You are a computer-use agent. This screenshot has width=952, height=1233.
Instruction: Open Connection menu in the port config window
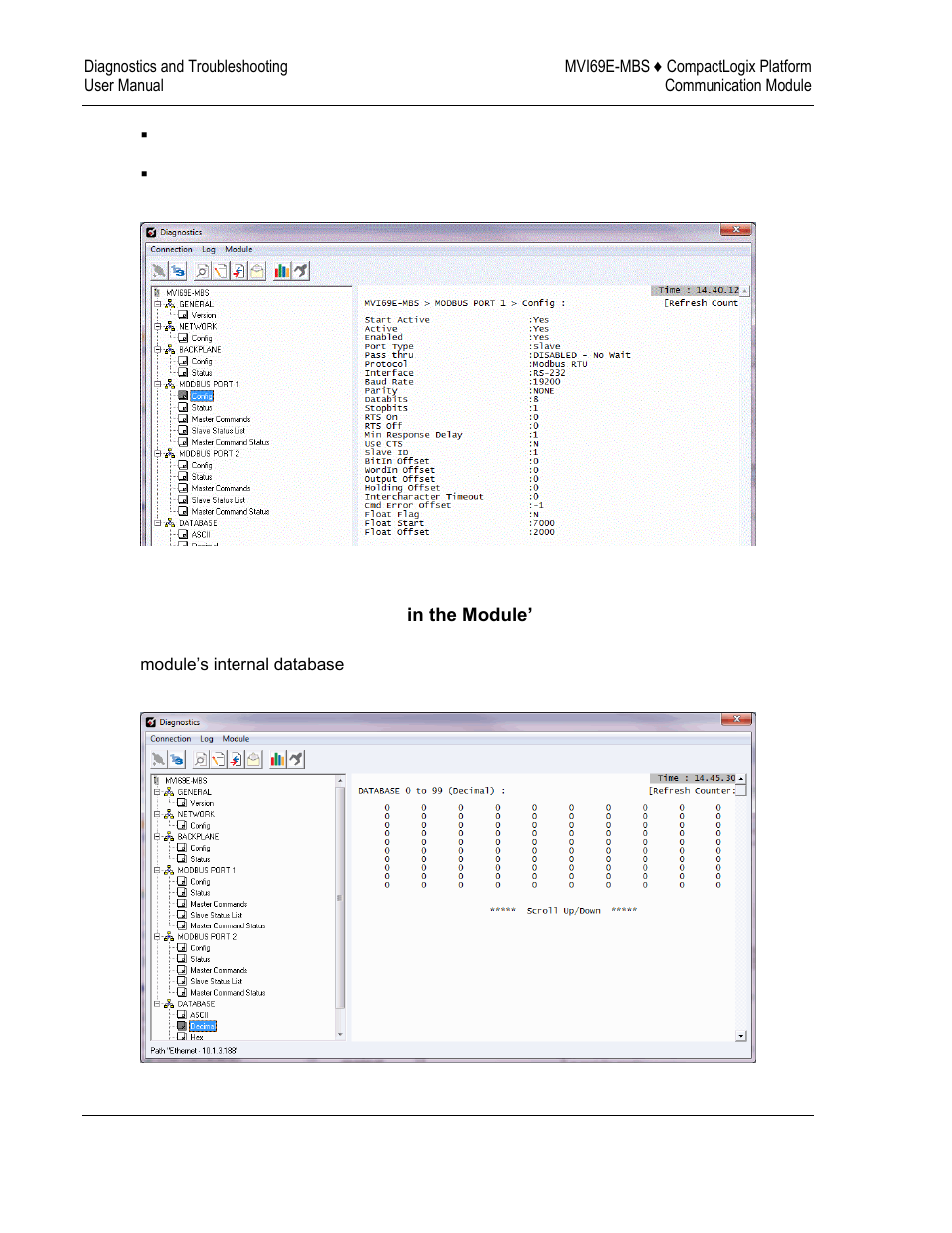coord(172,250)
